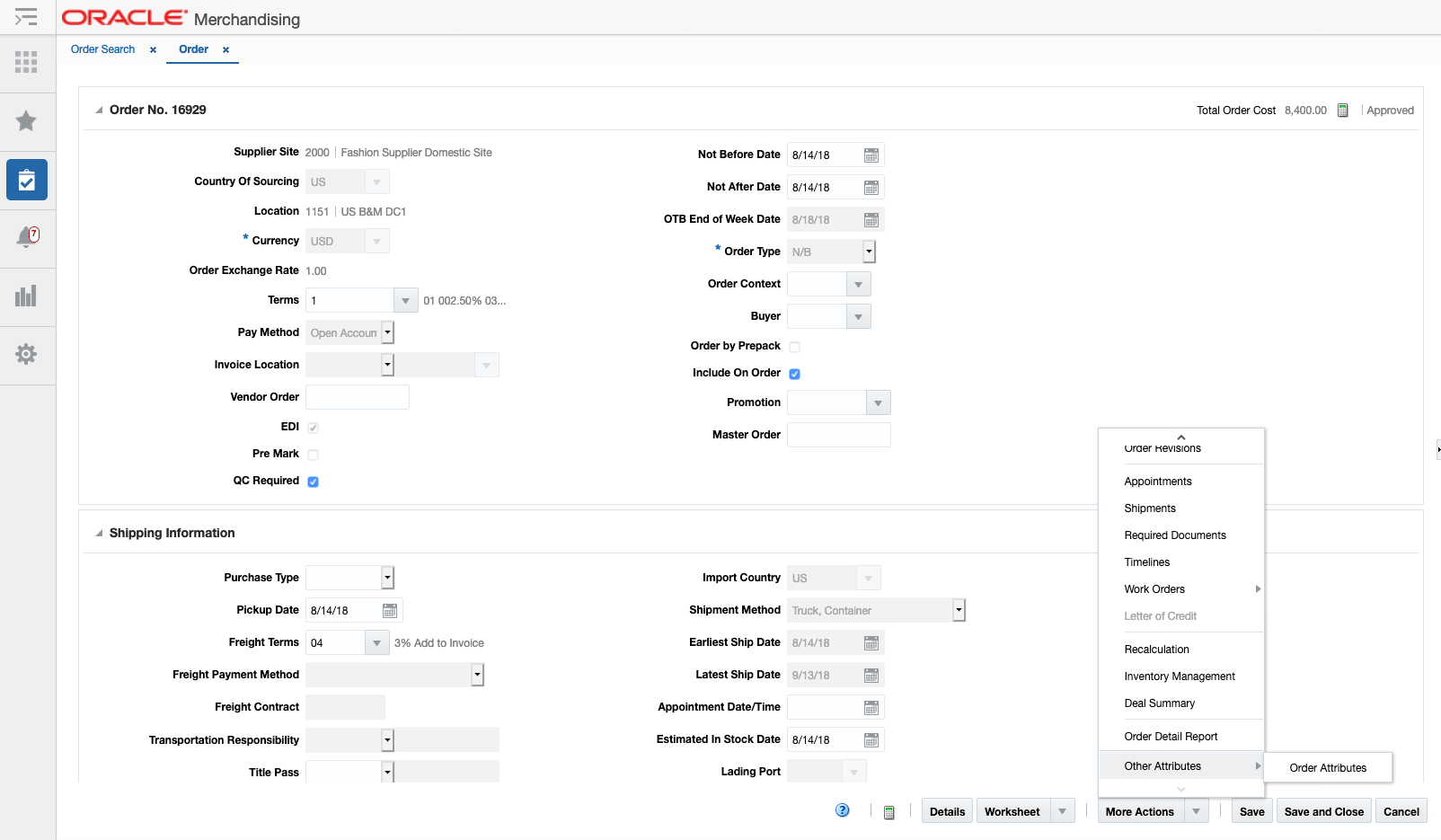Open the calendar picker for Pickup Date
1441x840 pixels.
pos(389,610)
